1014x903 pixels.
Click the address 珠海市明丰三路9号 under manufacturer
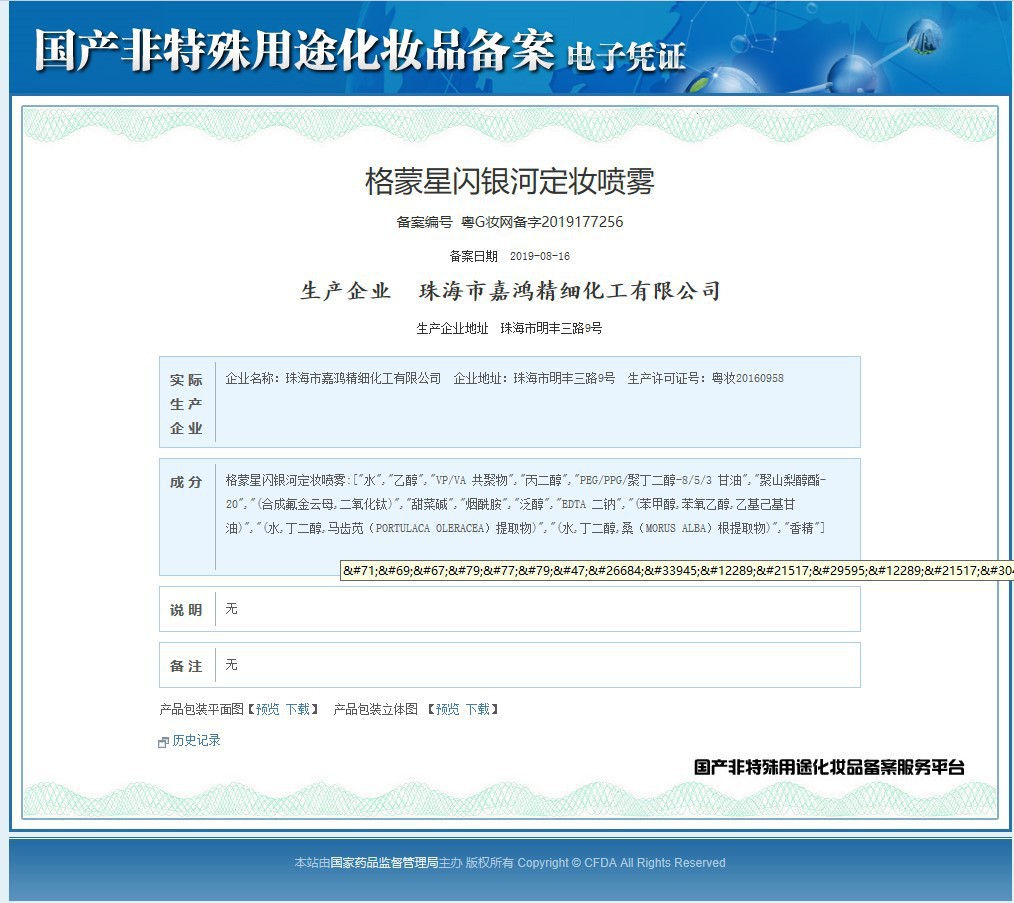[x=551, y=329]
